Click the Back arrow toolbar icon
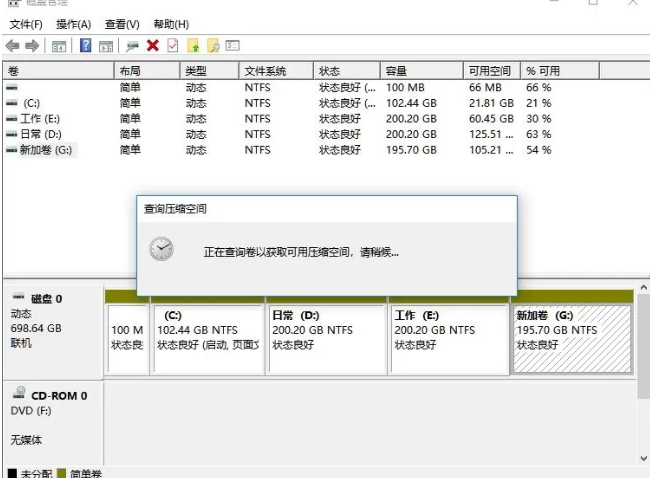 point(13,45)
